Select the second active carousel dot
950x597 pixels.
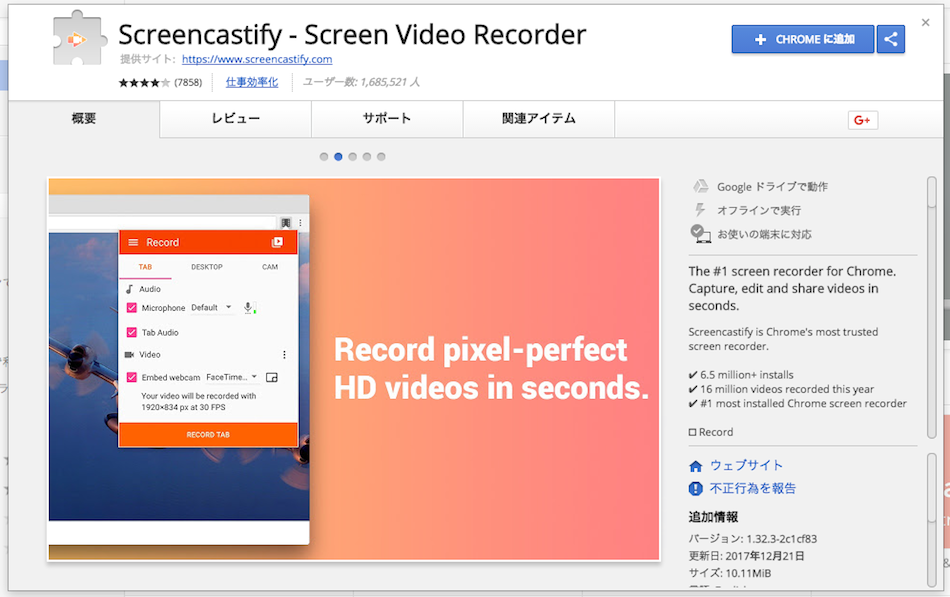(338, 157)
